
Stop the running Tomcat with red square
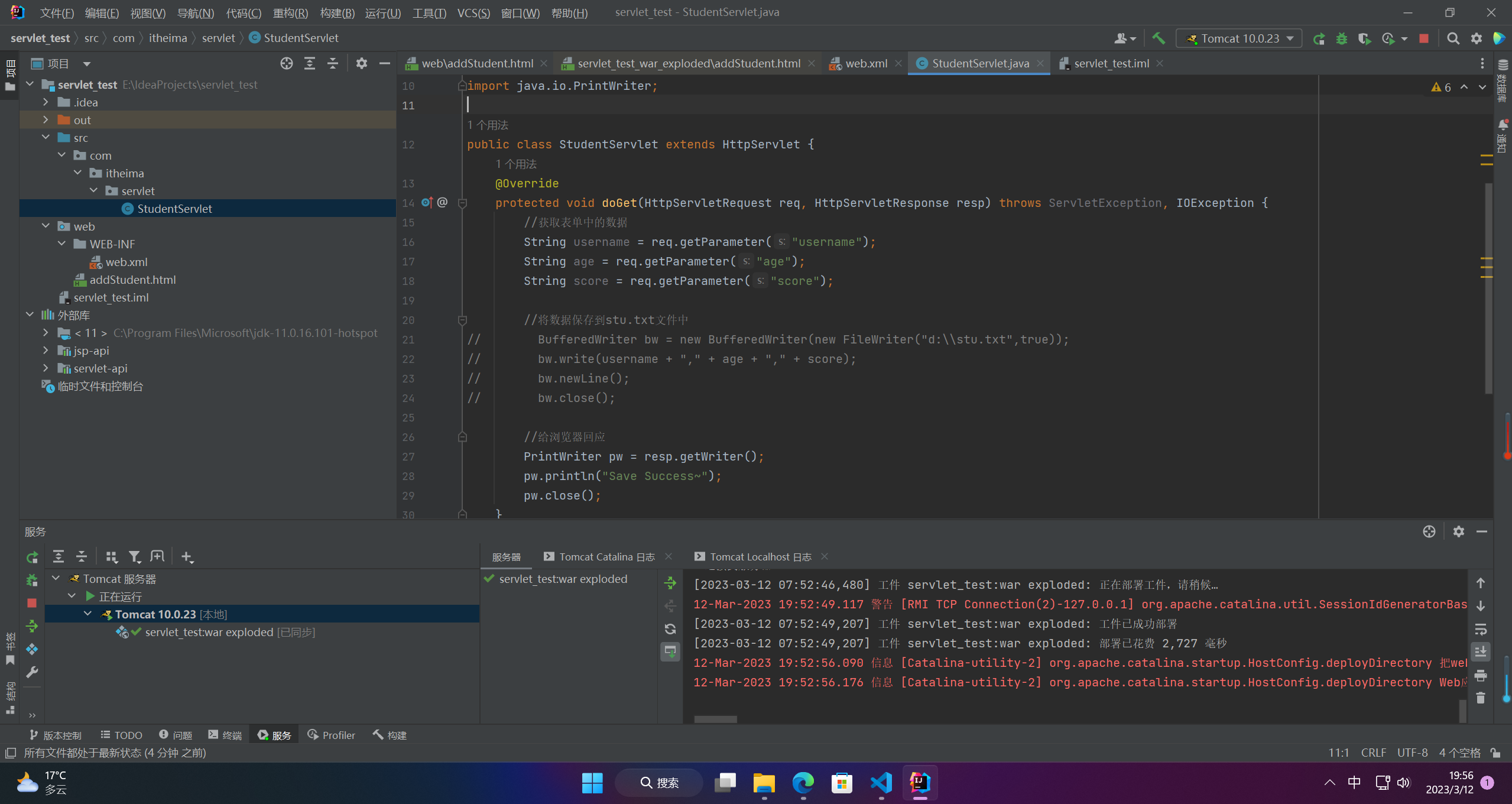1424,38
